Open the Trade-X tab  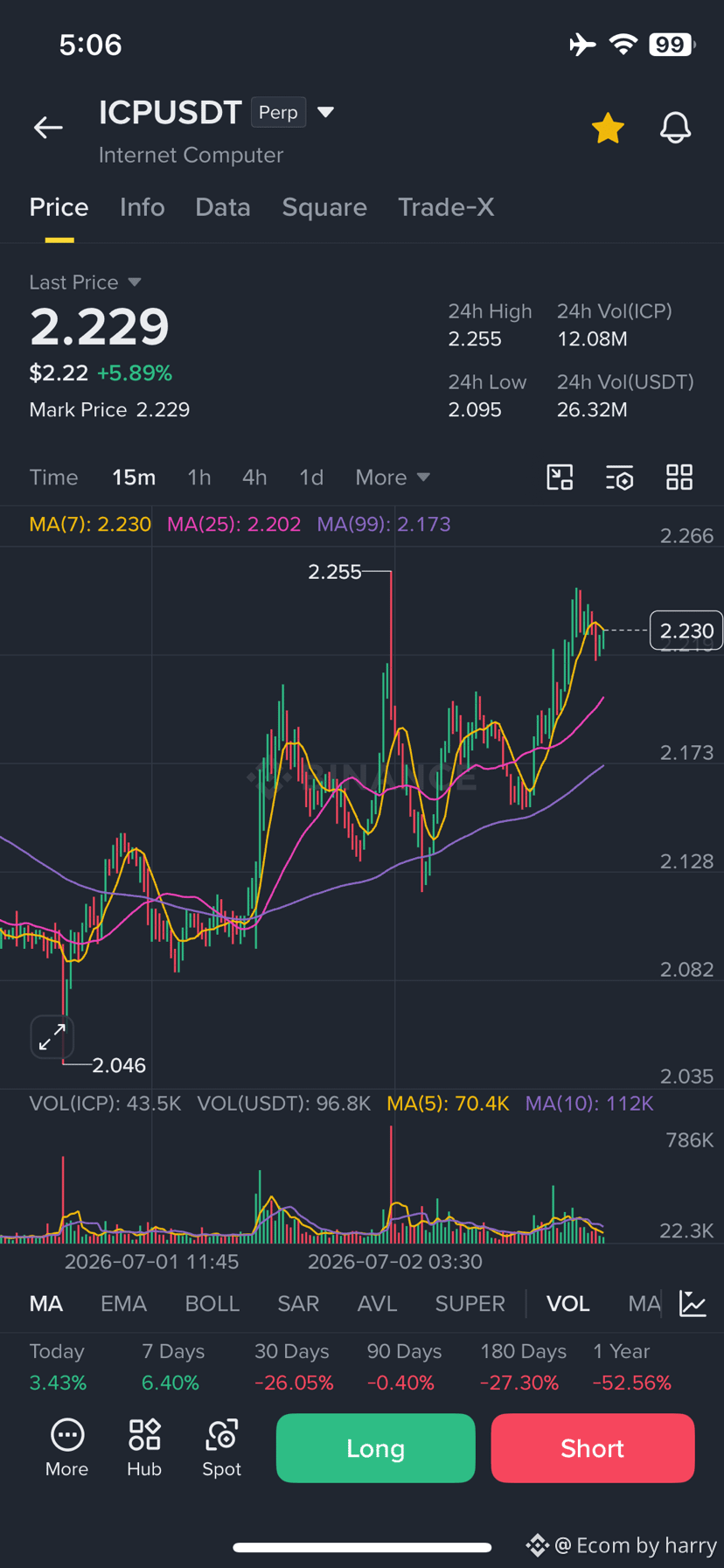(446, 207)
